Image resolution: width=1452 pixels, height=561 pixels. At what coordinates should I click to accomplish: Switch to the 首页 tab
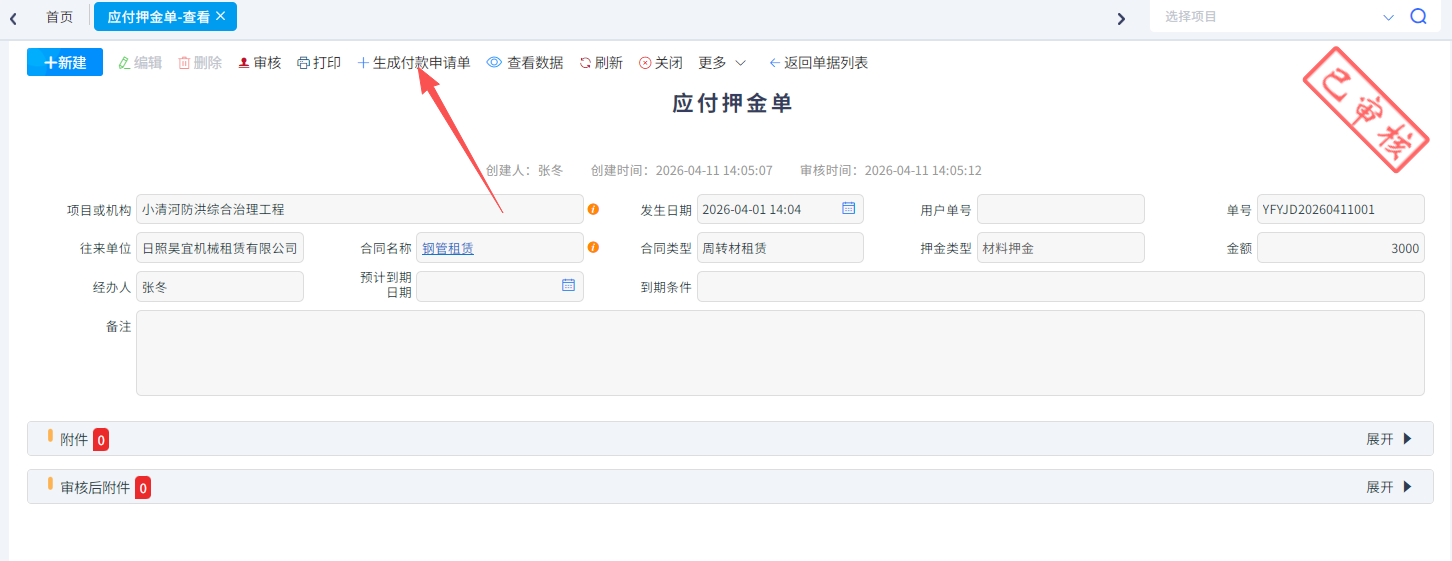60,17
